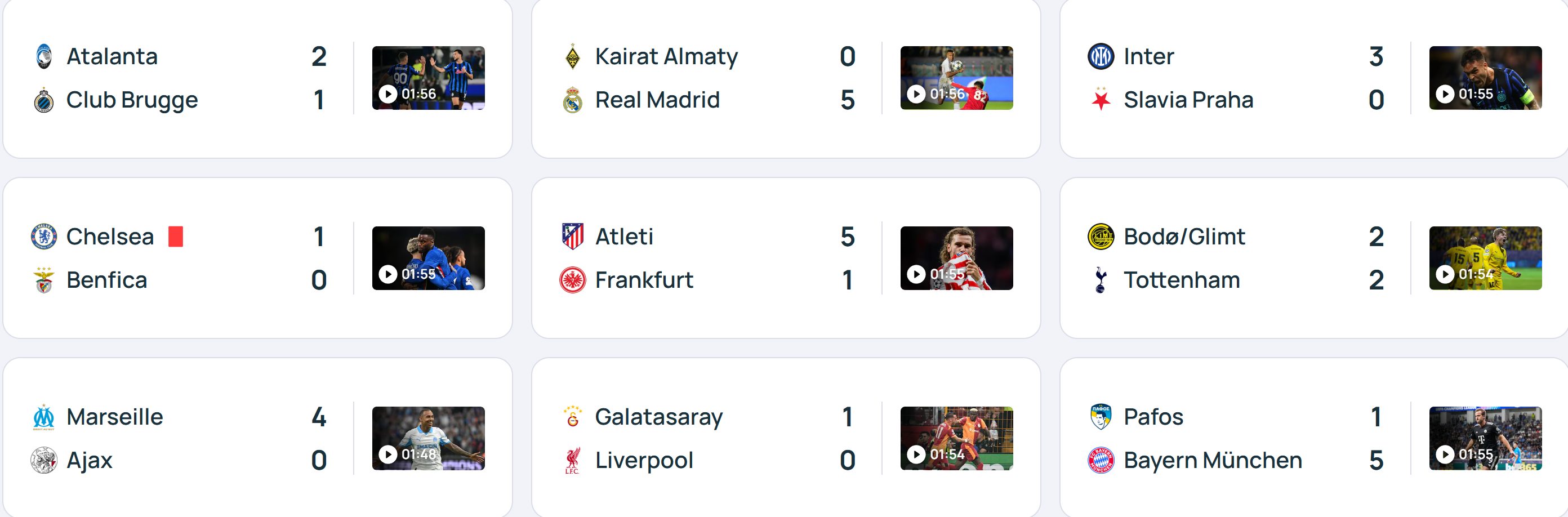The height and width of the screenshot is (517, 1568).
Task: Click the Atleti crest icon
Action: pyautogui.click(x=572, y=237)
